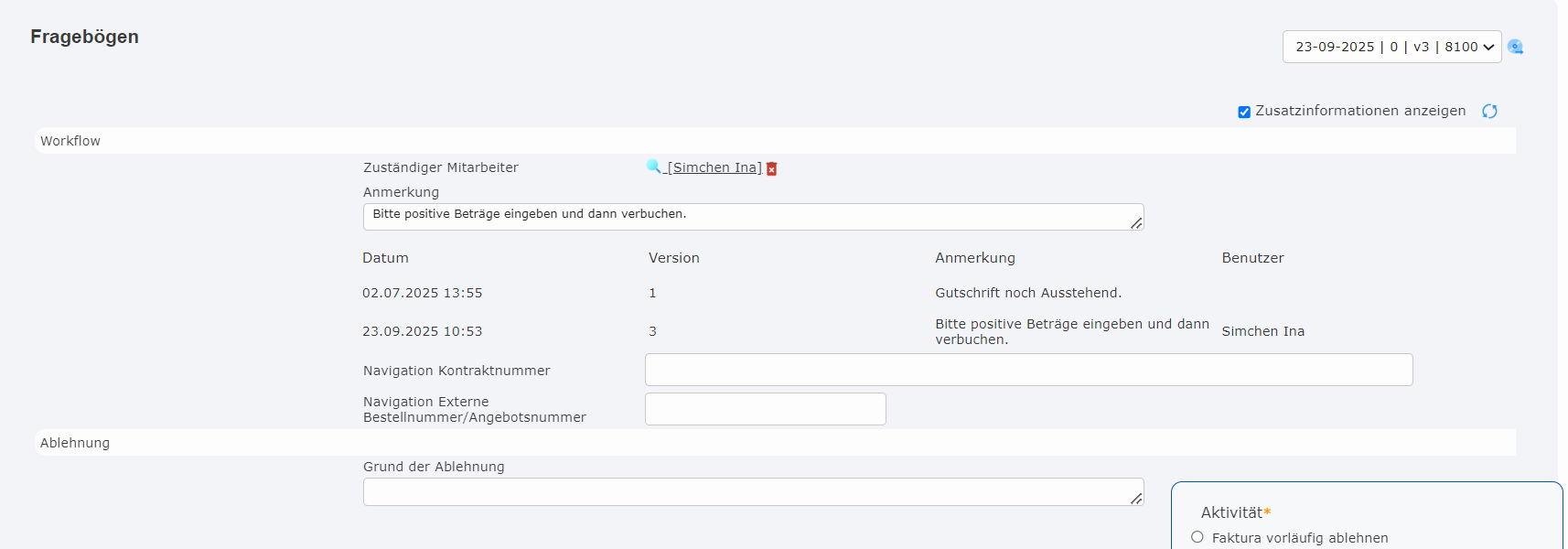1568x549 pixels.
Task: Click resize handle of Anmerkung textarea
Action: click(x=1135, y=222)
